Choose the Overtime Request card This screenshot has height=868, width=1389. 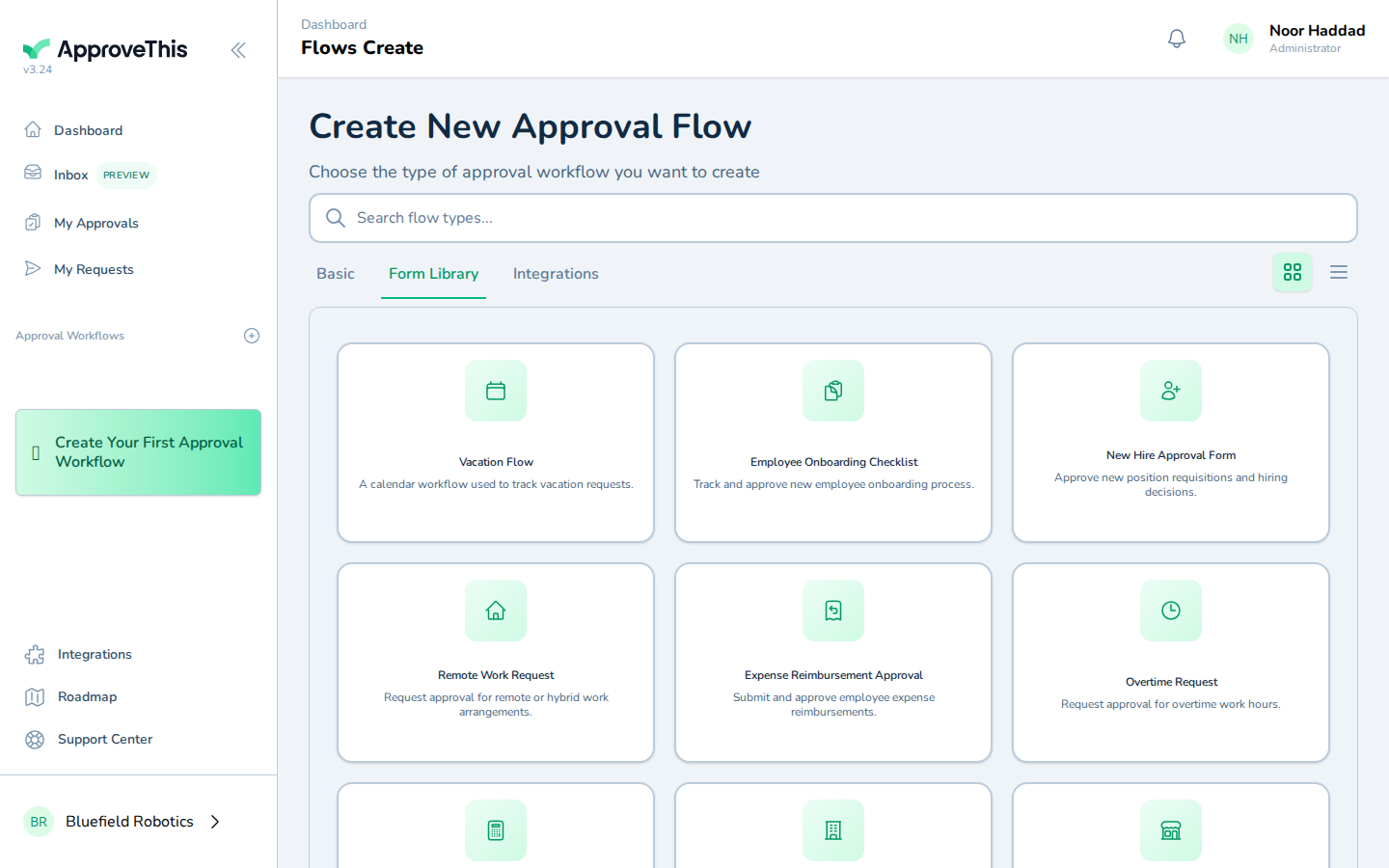1171,663
